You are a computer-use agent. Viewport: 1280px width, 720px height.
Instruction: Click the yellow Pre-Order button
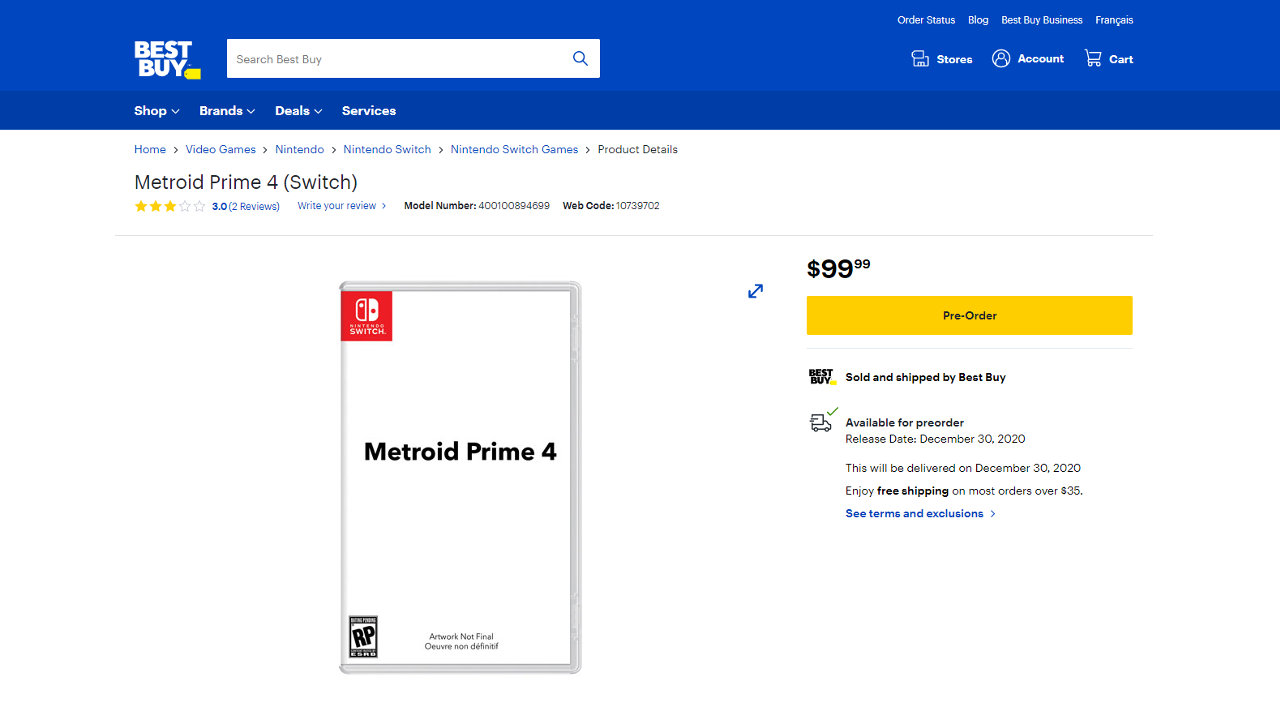[970, 315]
